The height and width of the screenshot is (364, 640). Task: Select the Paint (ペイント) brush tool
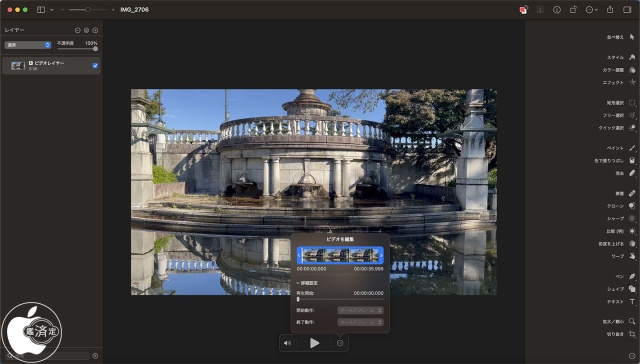[632, 148]
